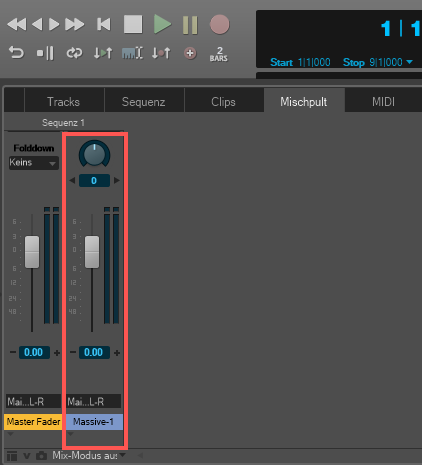
Task: Click the pan knob on the Massive-1 channel
Action: (x=94, y=154)
